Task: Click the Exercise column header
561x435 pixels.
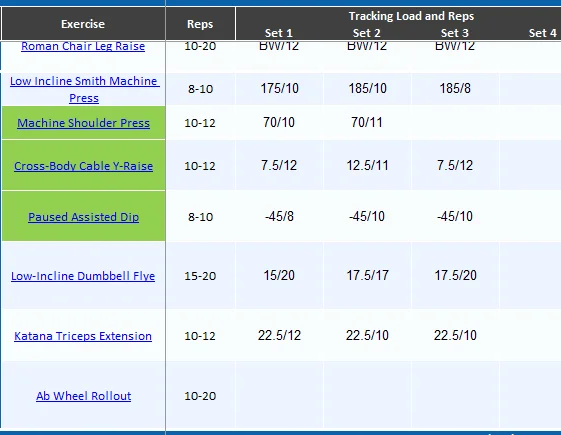Action: pos(83,24)
